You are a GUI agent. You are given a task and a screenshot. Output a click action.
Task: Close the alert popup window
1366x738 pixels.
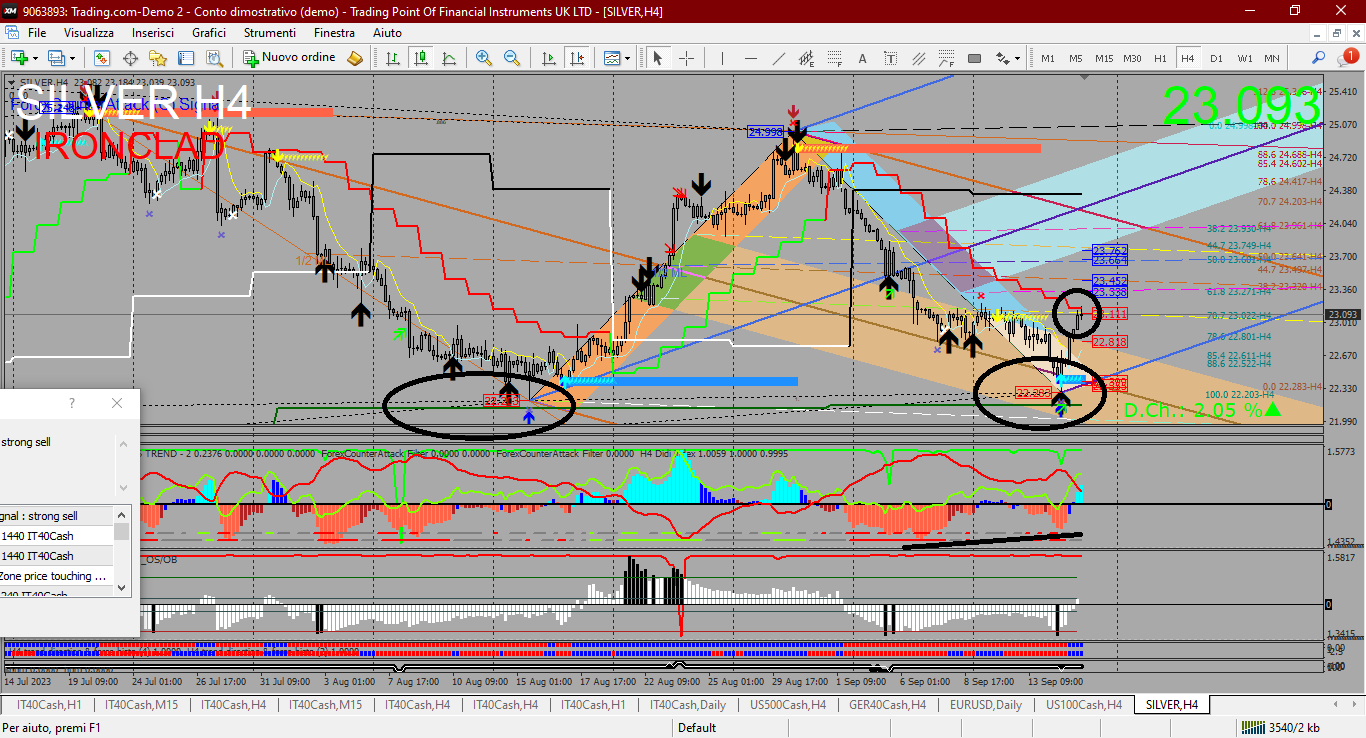(117, 403)
